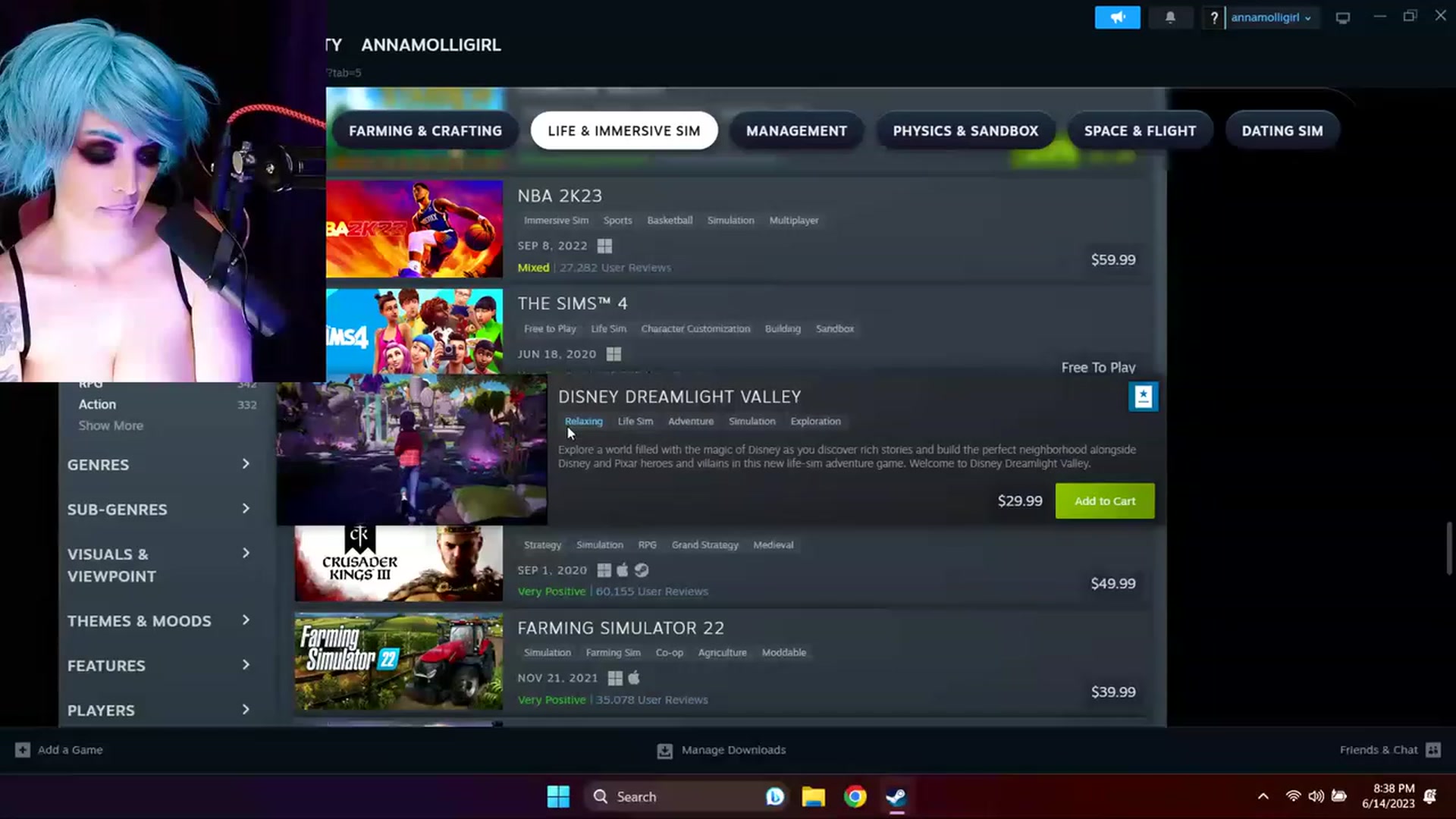Viewport: 1456px width, 819px height.
Task: Open the Dating Sim tab
Action: tap(1282, 130)
